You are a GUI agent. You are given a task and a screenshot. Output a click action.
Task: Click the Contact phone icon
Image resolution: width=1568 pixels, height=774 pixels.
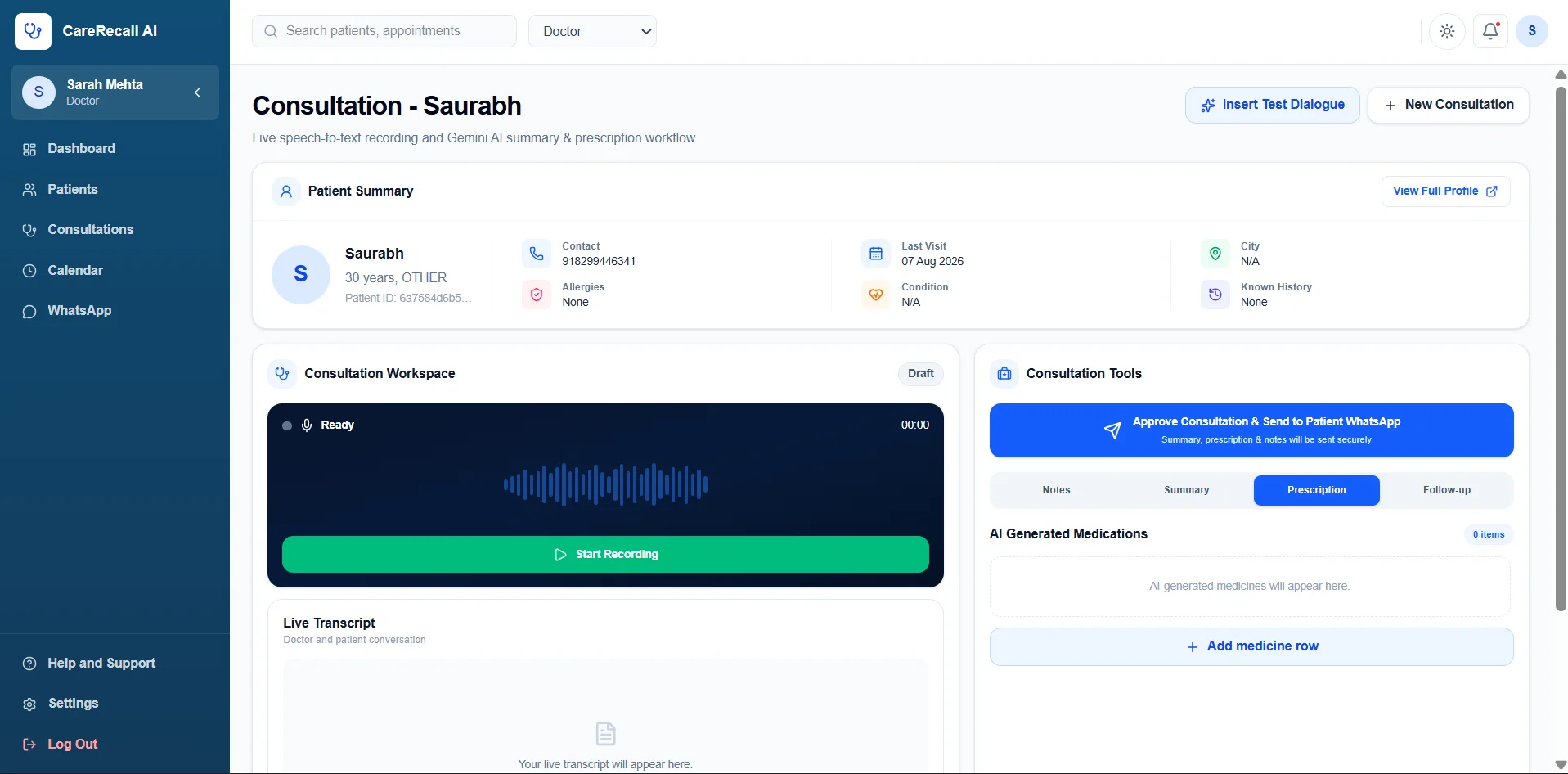point(537,254)
